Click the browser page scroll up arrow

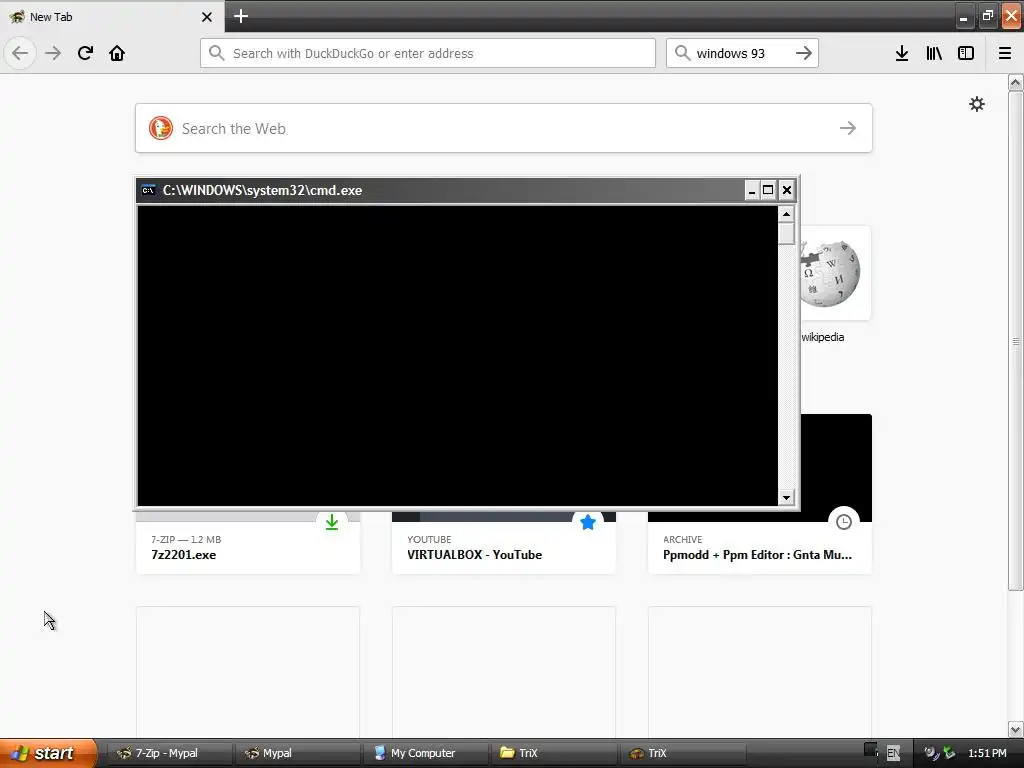click(x=1015, y=82)
